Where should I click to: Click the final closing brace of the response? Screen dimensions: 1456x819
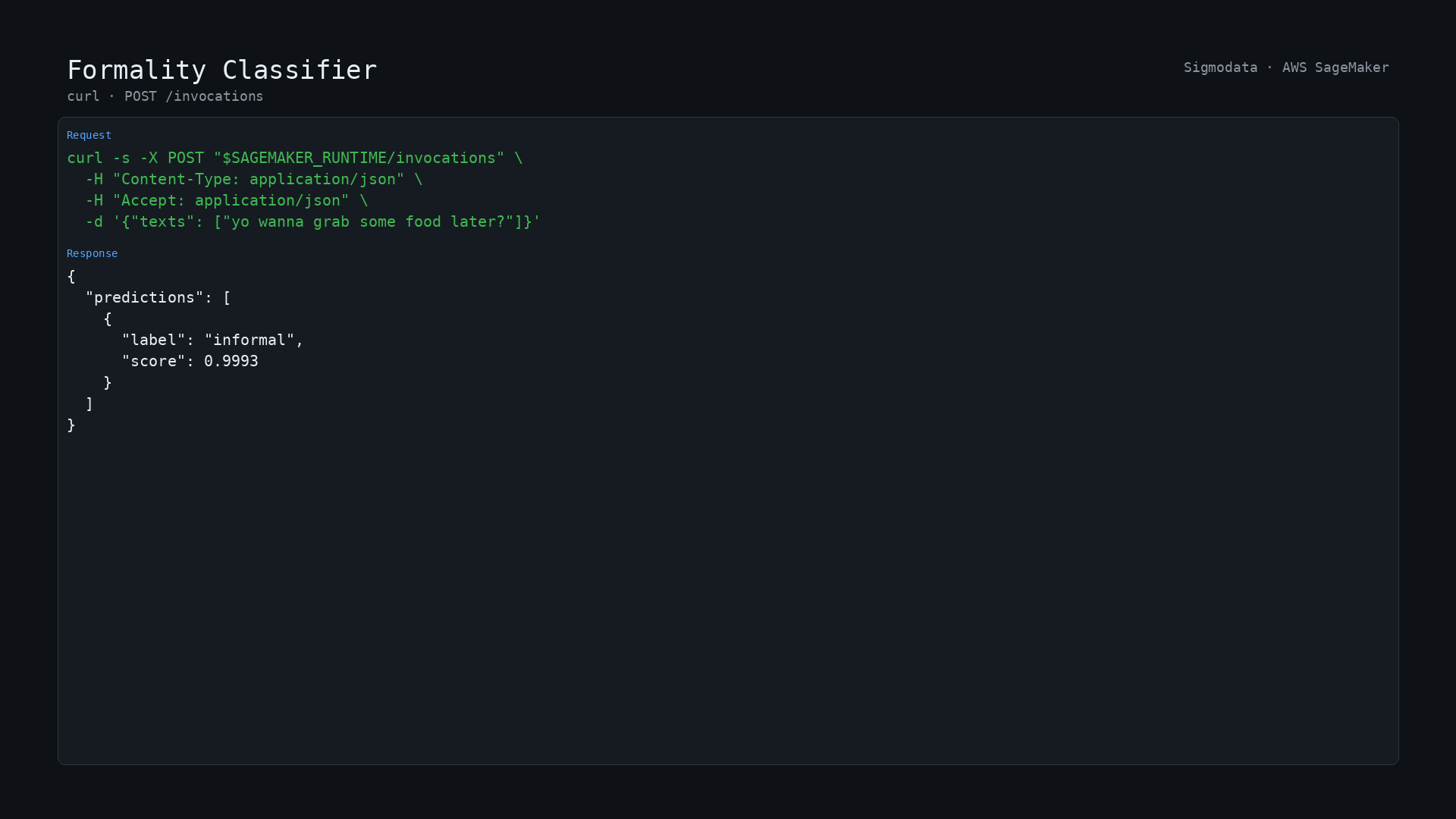[71, 425]
